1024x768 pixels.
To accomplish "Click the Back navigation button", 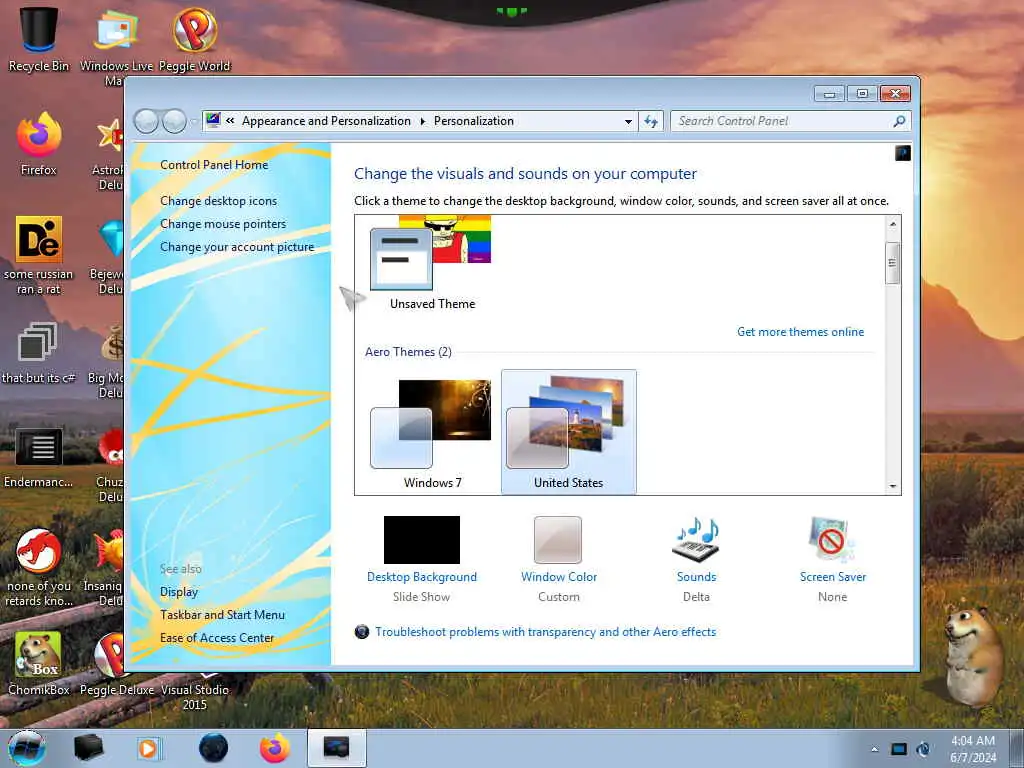I will (x=146, y=121).
